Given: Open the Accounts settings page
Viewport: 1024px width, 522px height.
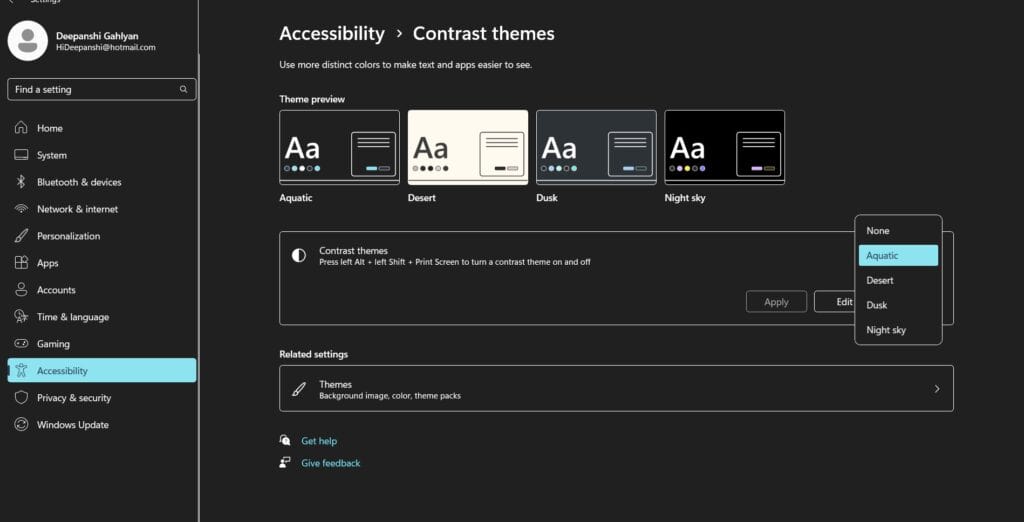Looking at the screenshot, I should click(56, 290).
